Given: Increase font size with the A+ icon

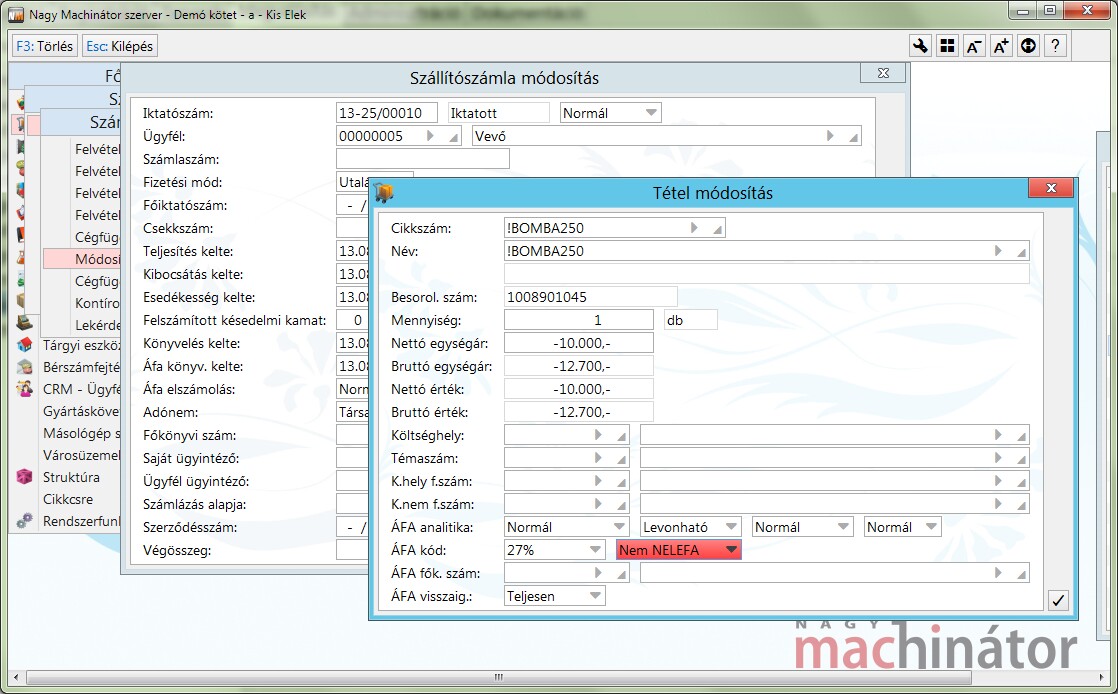Looking at the screenshot, I should tap(1001, 46).
